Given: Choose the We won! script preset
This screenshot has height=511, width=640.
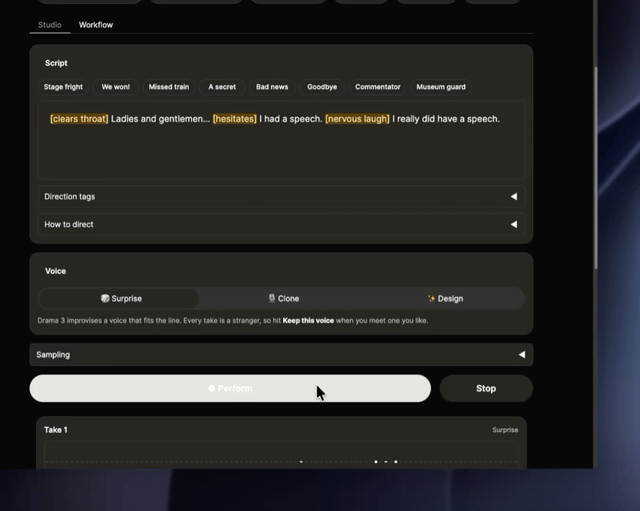Looking at the screenshot, I should click(116, 87).
